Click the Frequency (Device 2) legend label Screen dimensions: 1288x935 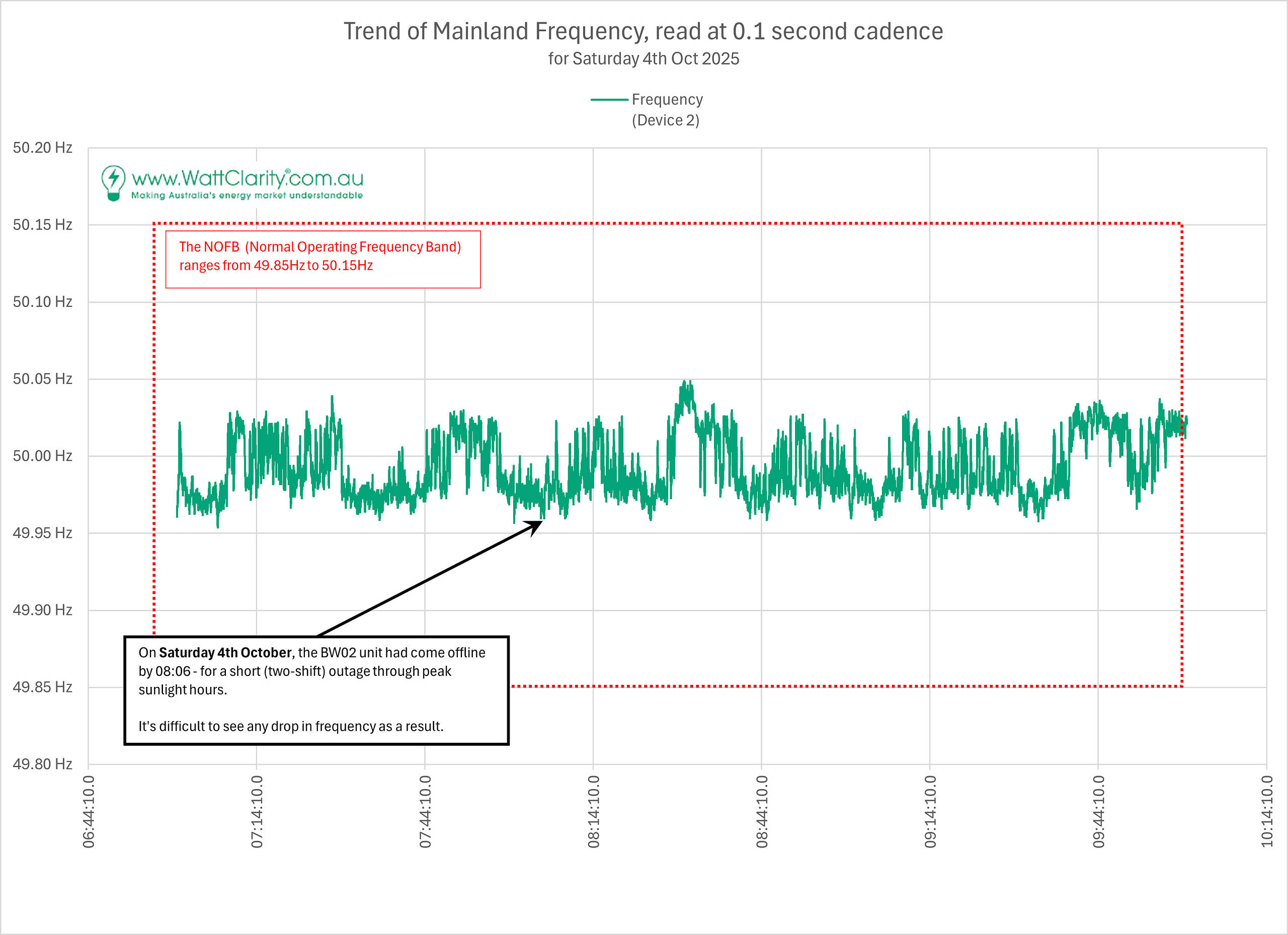(667, 110)
